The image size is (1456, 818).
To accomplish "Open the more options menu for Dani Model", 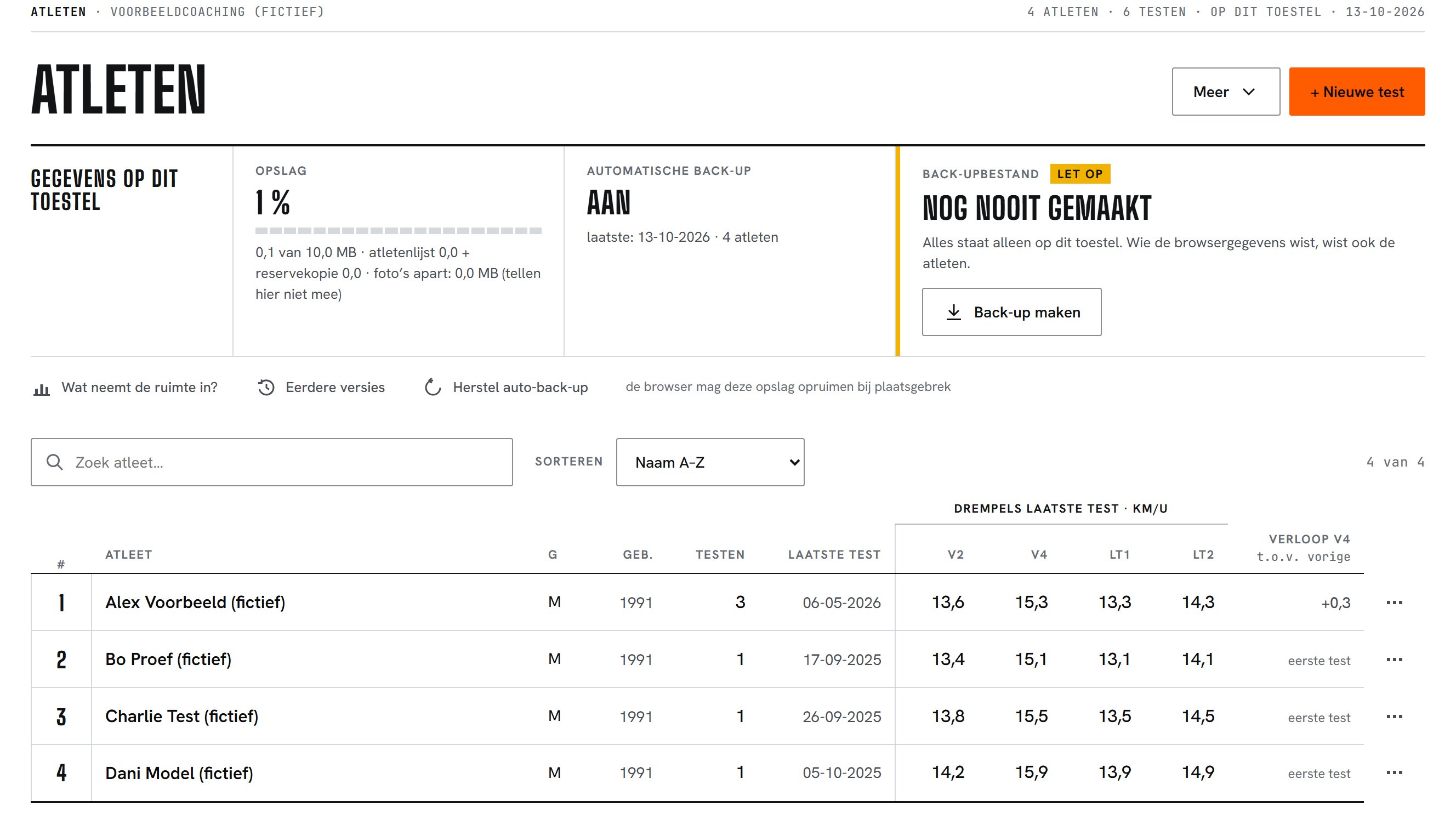I will 1394,772.
